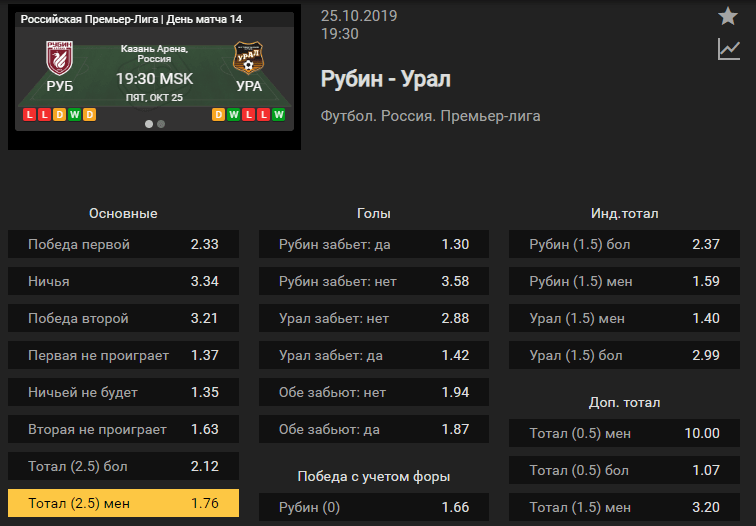The width and height of the screenshot is (756, 526).
Task: Click Казань Арена, Россия venue text
Action: point(154,54)
